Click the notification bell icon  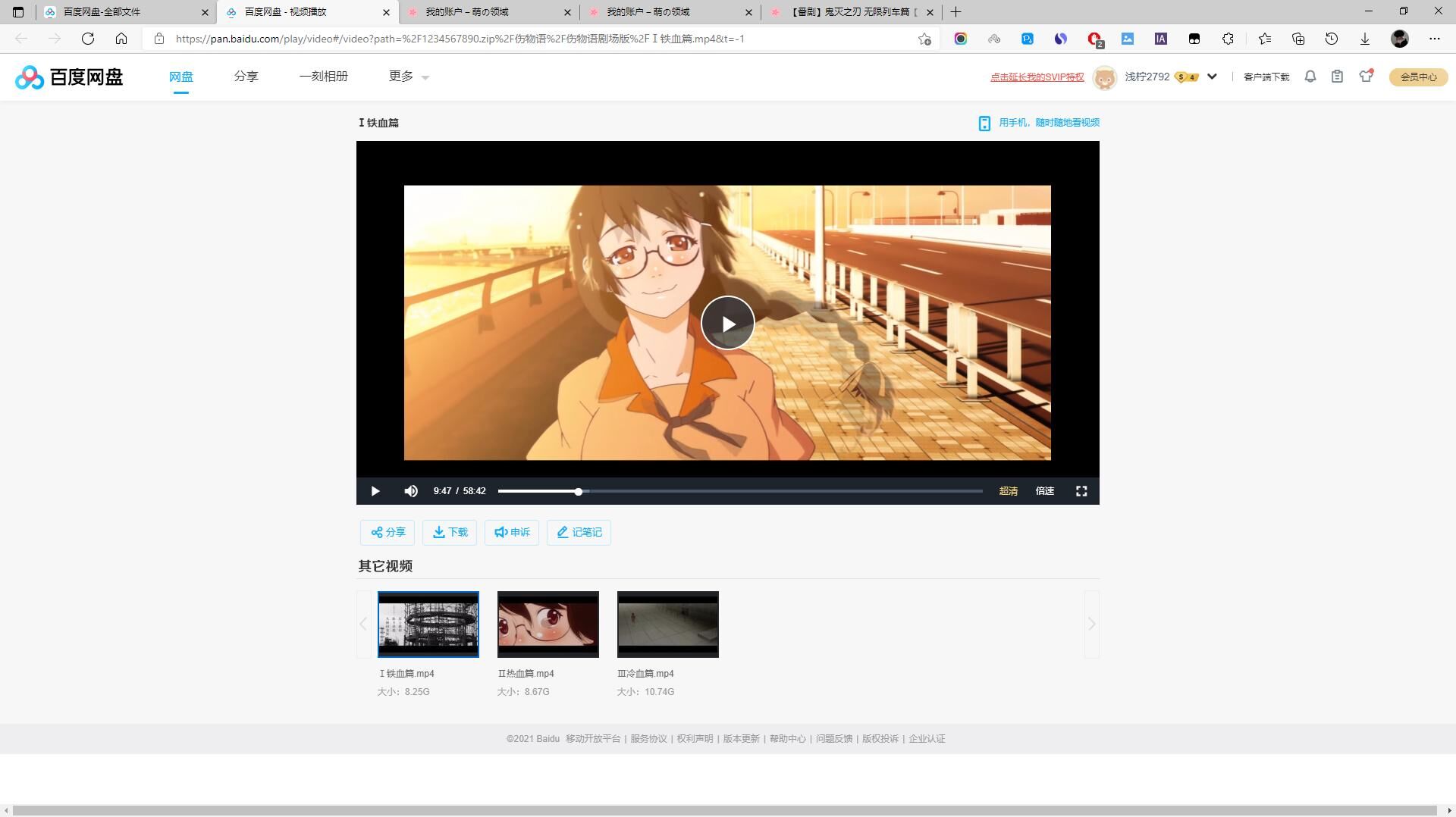coord(1310,77)
